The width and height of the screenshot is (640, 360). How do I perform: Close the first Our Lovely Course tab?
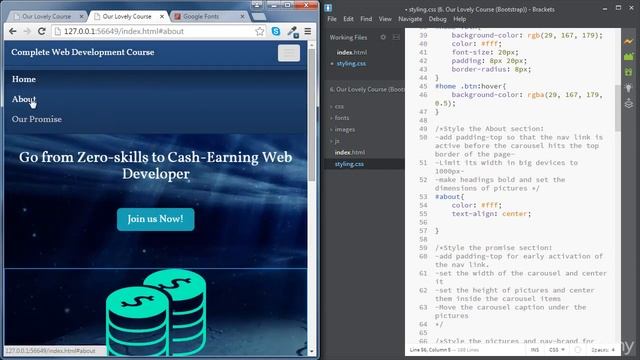click(x=81, y=16)
